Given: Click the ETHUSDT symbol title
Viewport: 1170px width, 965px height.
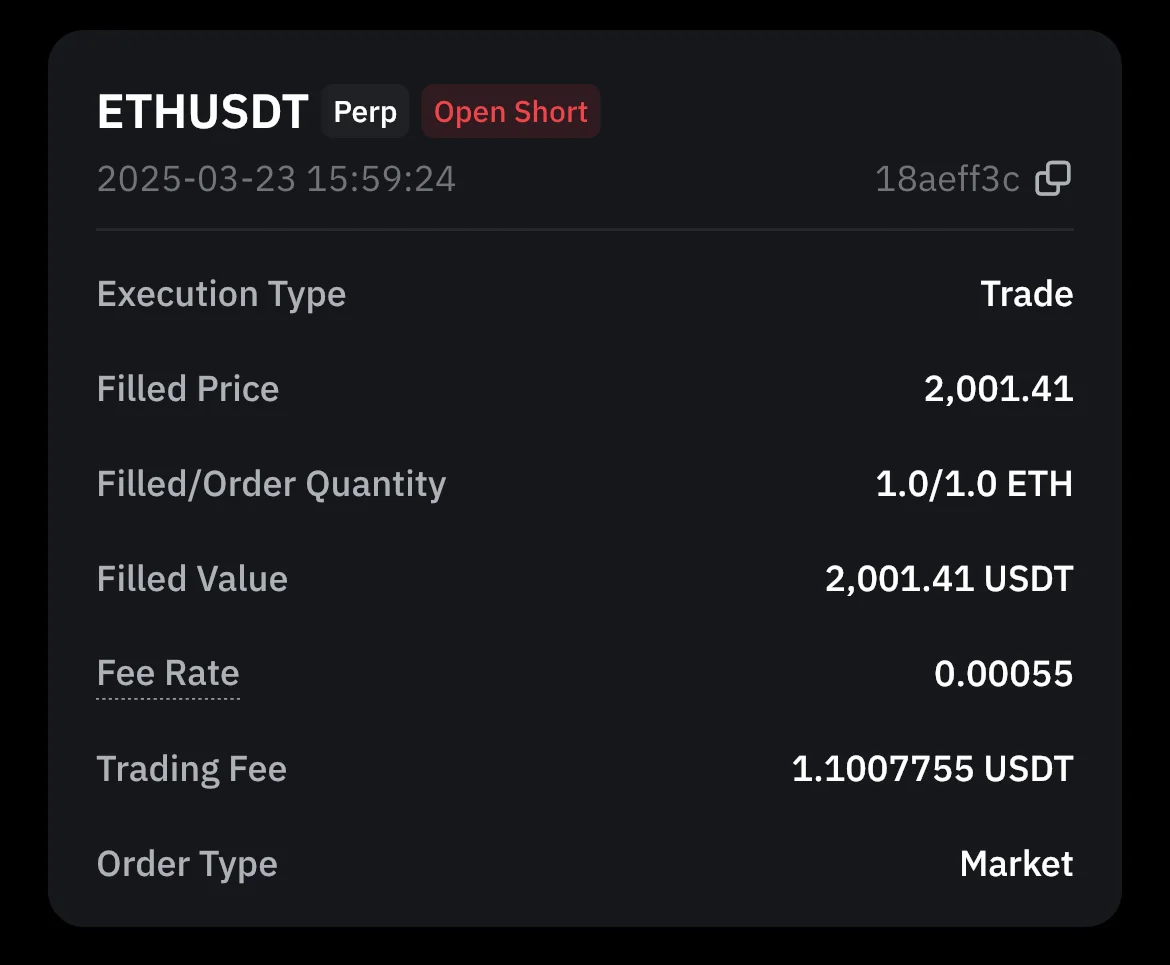Looking at the screenshot, I should [202, 112].
